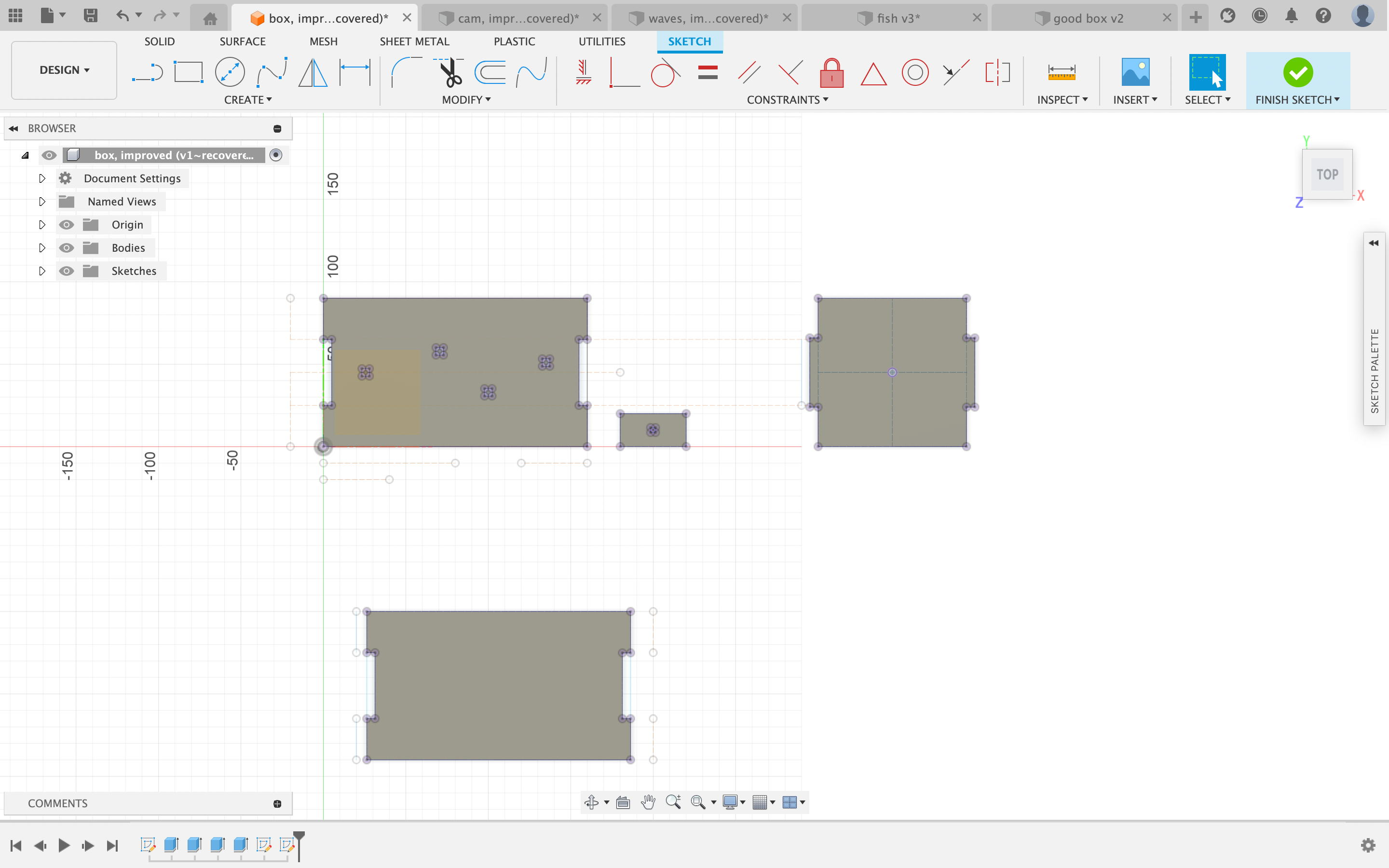Open the fish v3 document tab
Image resolution: width=1389 pixels, height=868 pixels.
[x=897, y=18]
